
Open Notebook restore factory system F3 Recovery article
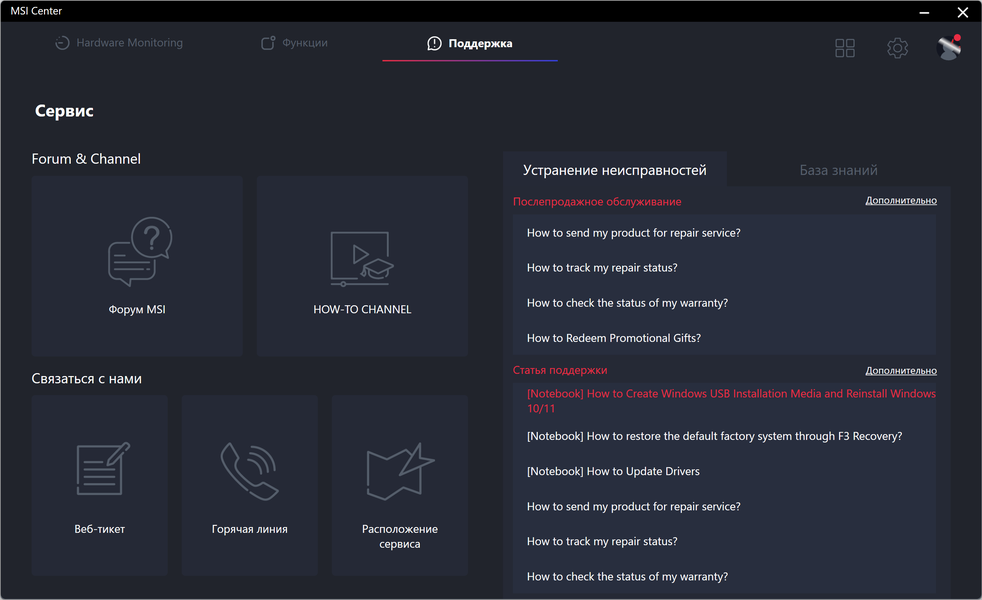(x=714, y=437)
